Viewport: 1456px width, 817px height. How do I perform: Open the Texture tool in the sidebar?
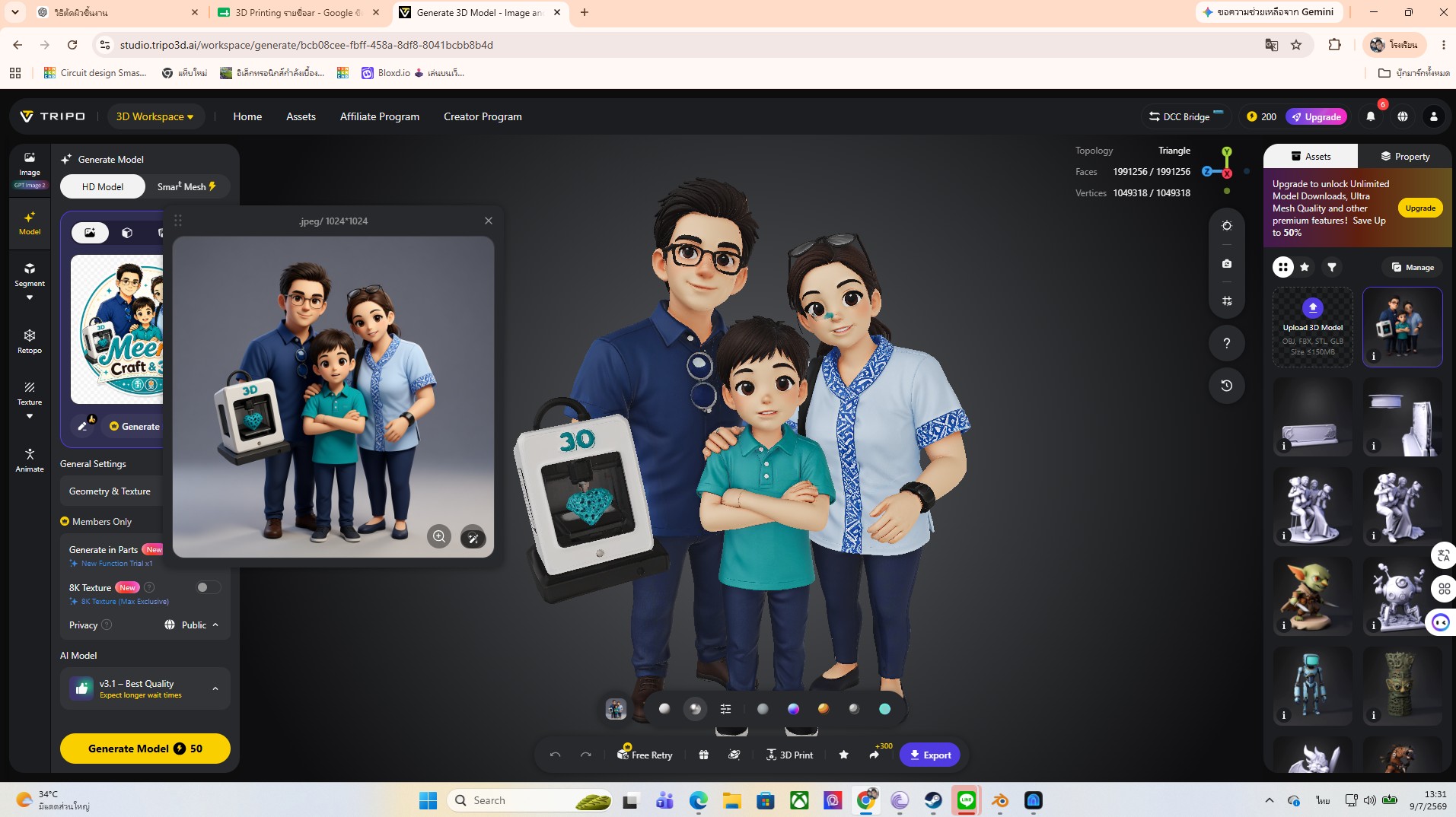[x=30, y=393]
